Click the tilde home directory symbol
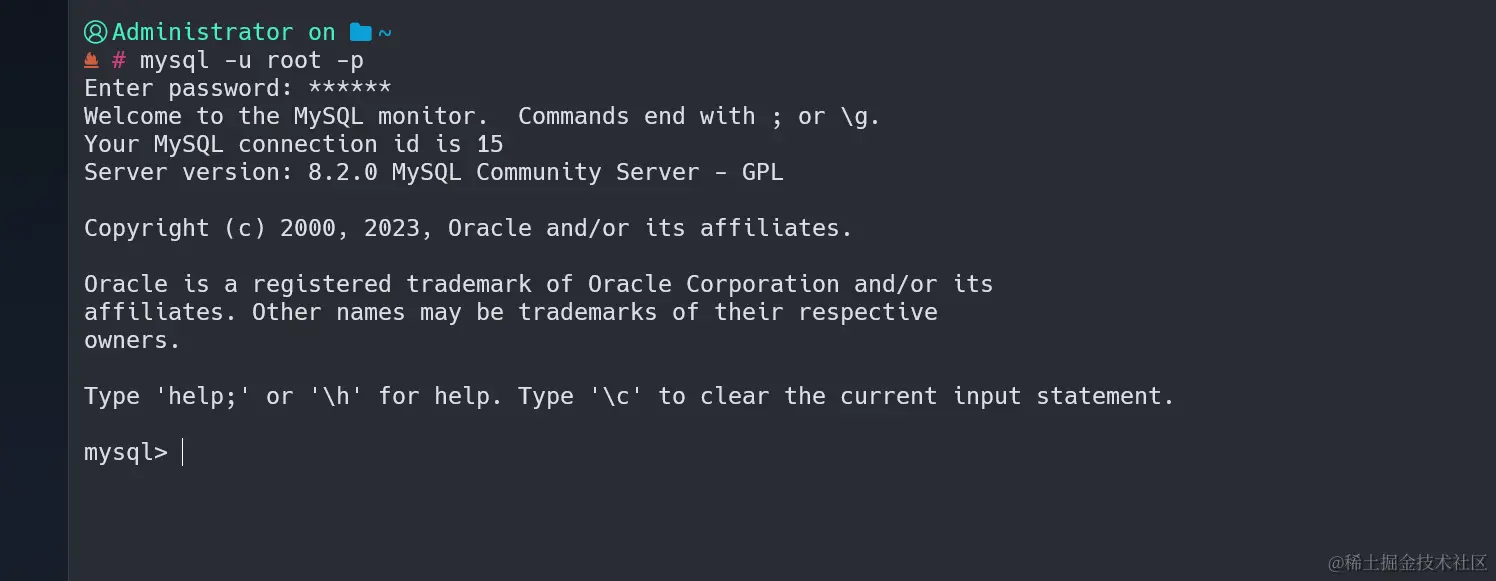The width and height of the screenshot is (1496, 581). tap(385, 33)
